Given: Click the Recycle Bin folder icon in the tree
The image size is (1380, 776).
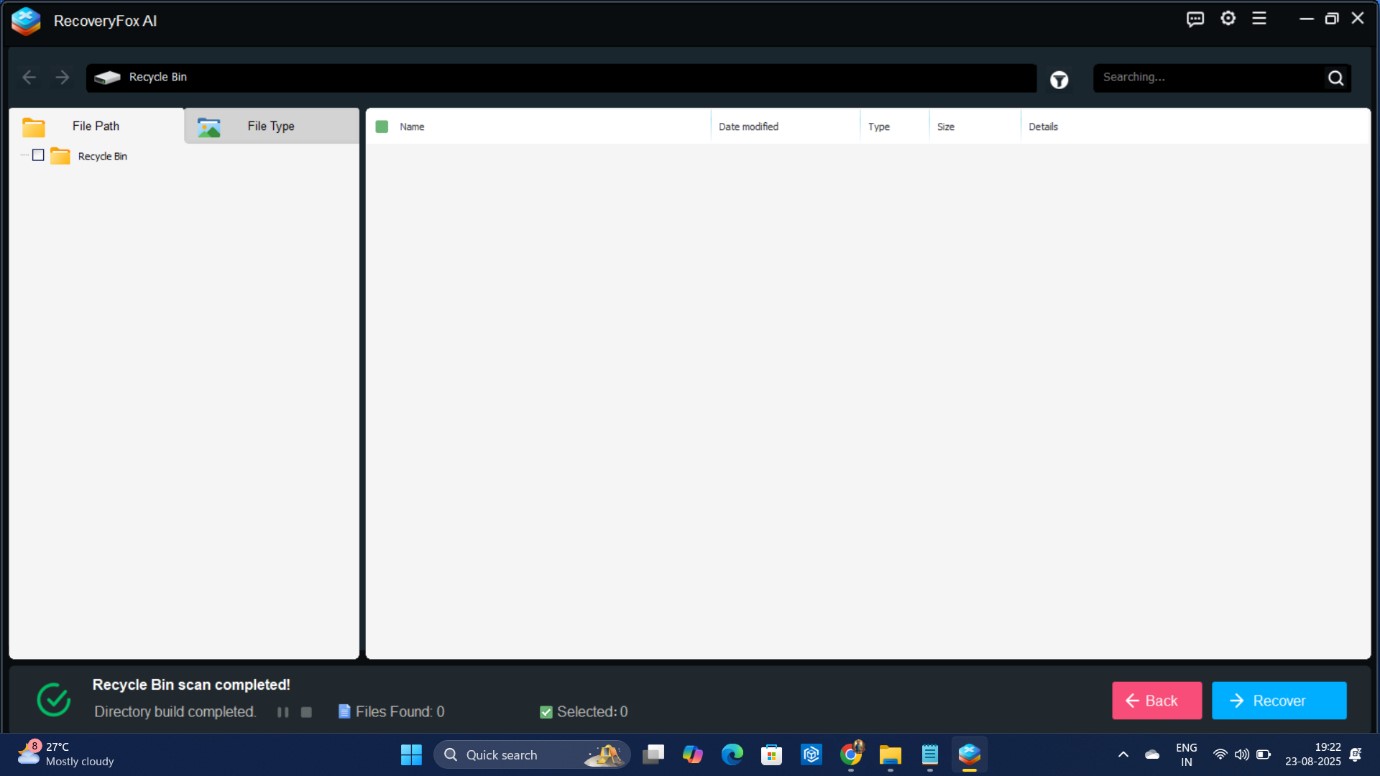Looking at the screenshot, I should (60, 156).
